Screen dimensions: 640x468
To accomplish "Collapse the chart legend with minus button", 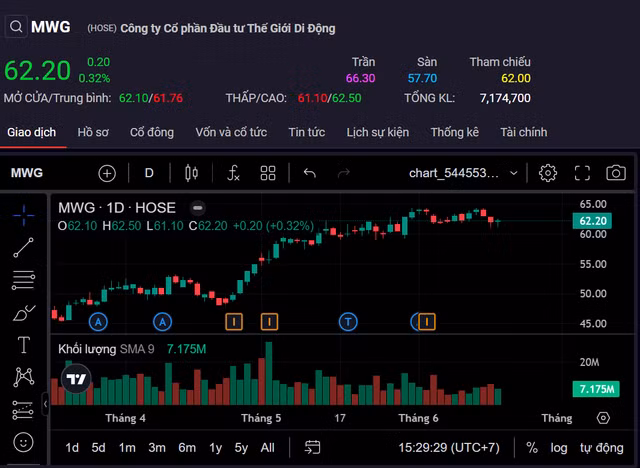I will [198, 208].
